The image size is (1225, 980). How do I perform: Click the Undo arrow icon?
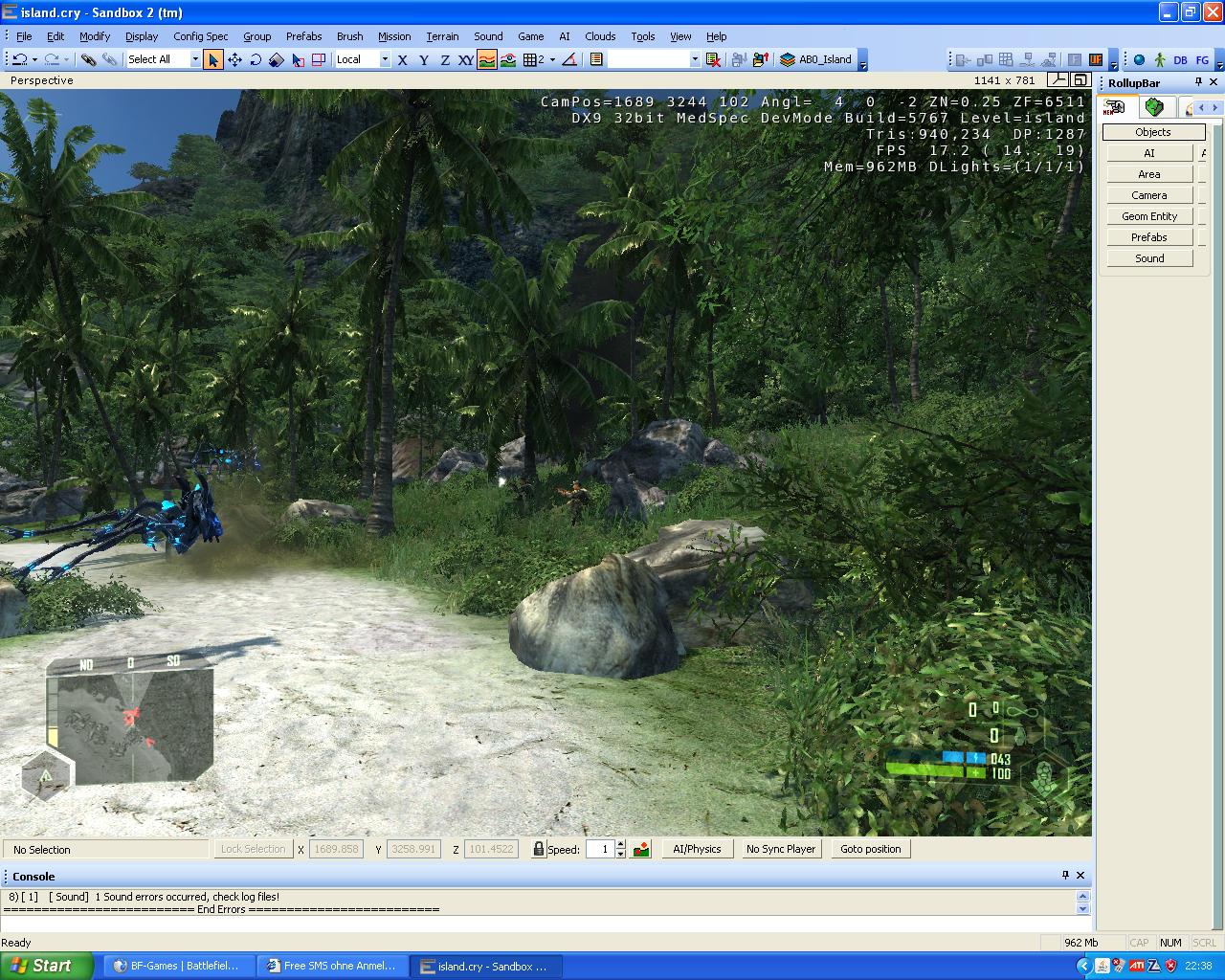[x=18, y=59]
